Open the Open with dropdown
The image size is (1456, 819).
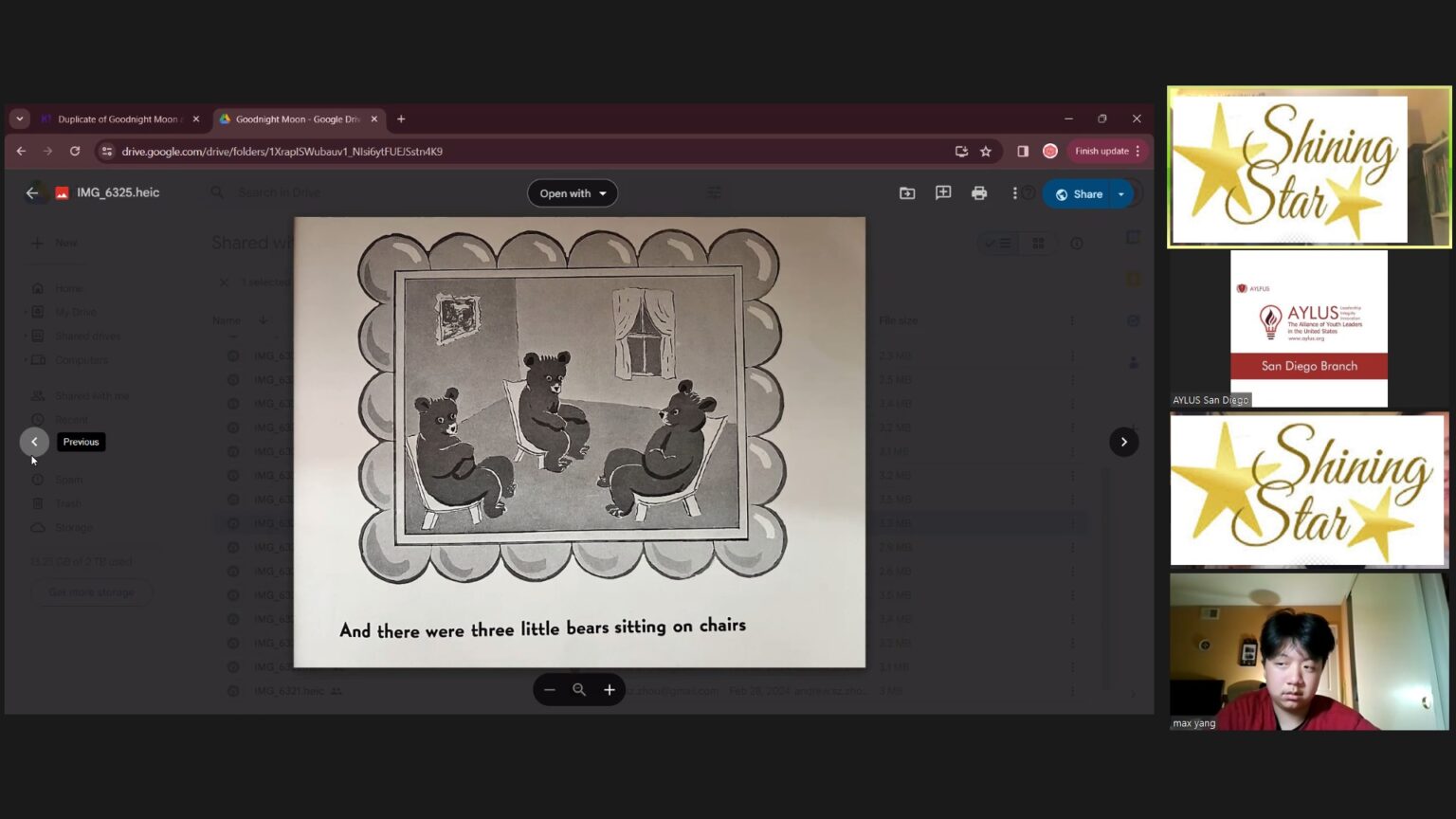coord(573,193)
